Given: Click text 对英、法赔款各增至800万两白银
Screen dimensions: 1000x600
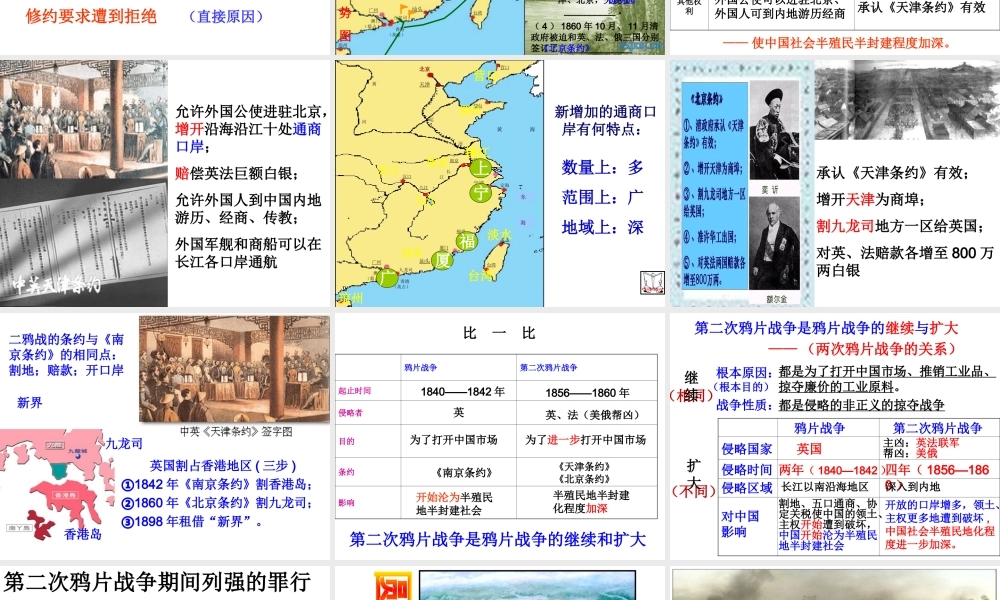Looking at the screenshot, I should (x=905, y=261).
